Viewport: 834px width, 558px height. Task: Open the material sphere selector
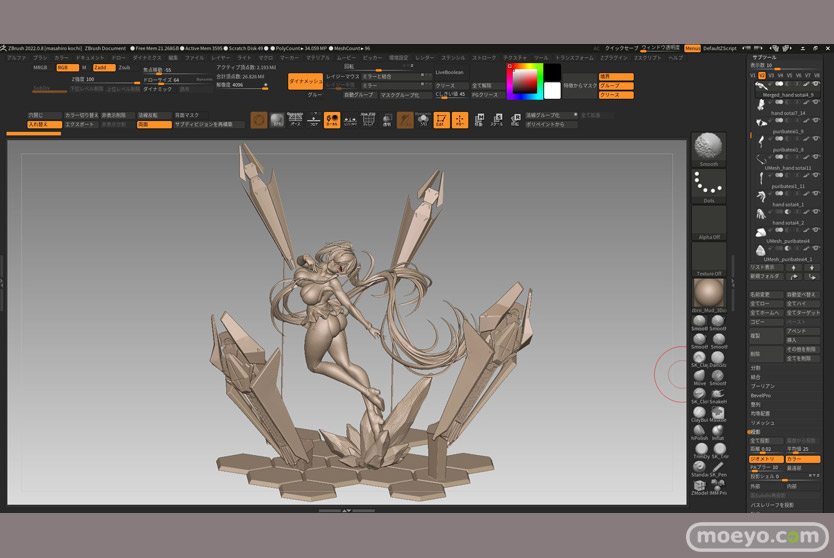[x=708, y=293]
